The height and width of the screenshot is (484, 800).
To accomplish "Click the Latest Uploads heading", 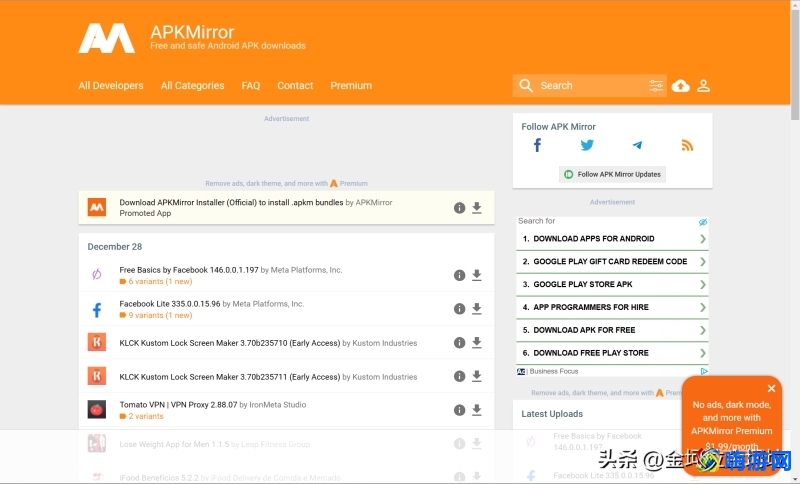I will click(552, 414).
